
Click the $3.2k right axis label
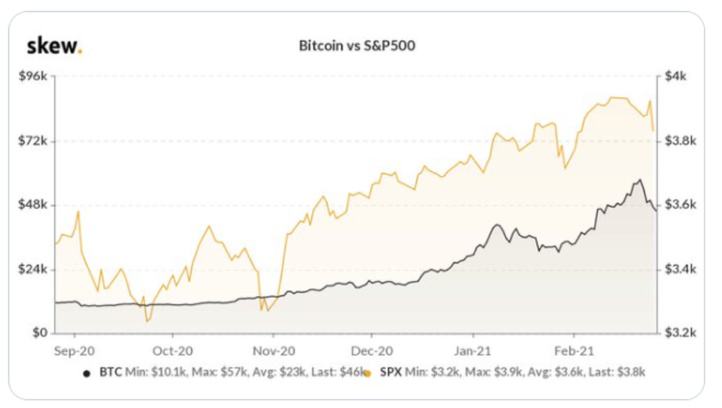point(680,332)
